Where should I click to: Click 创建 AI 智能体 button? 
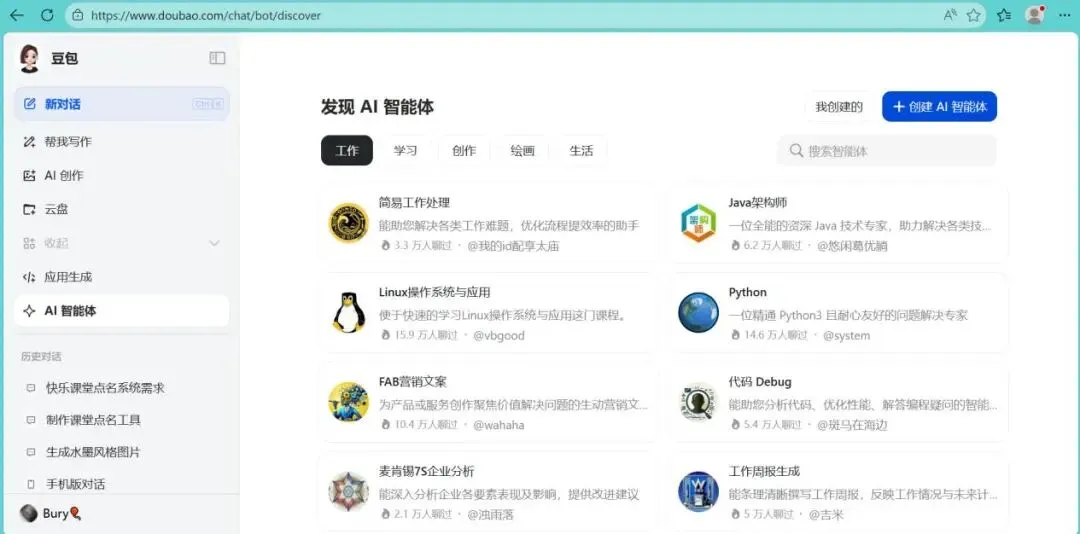click(939, 107)
